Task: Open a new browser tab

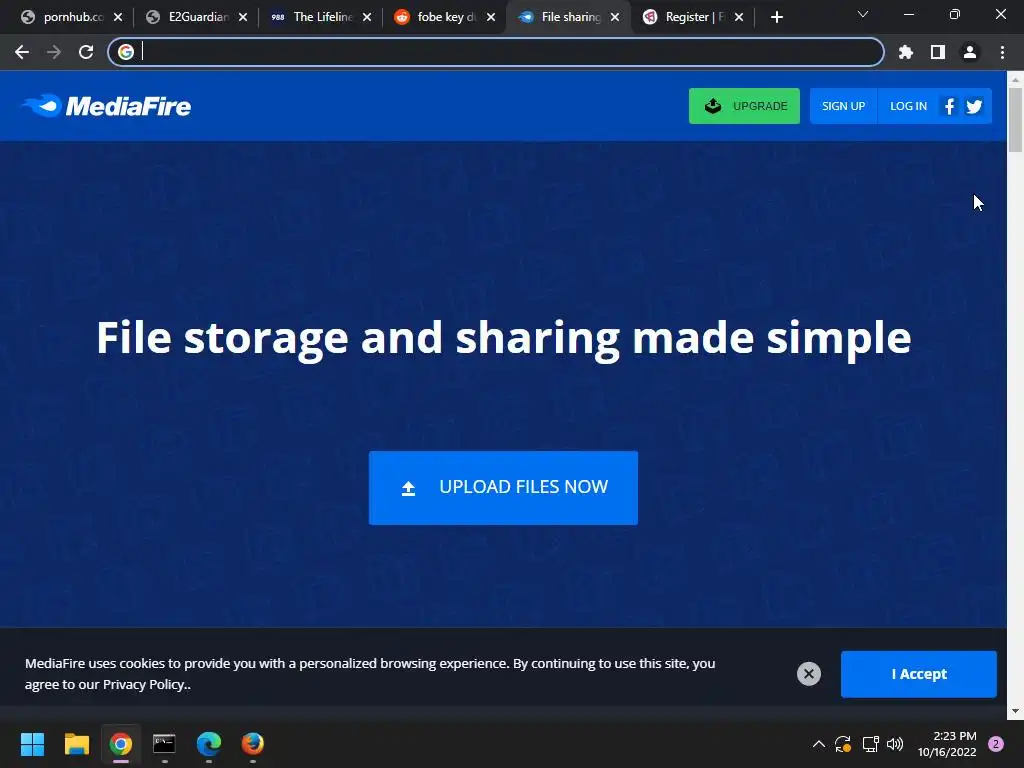Action: (776, 17)
